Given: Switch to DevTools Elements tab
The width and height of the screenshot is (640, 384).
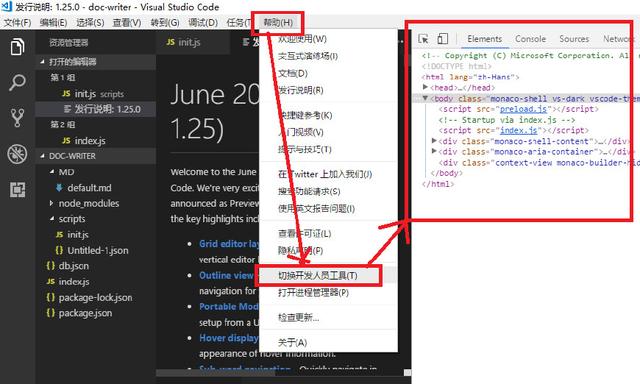Looking at the screenshot, I should (484, 39).
